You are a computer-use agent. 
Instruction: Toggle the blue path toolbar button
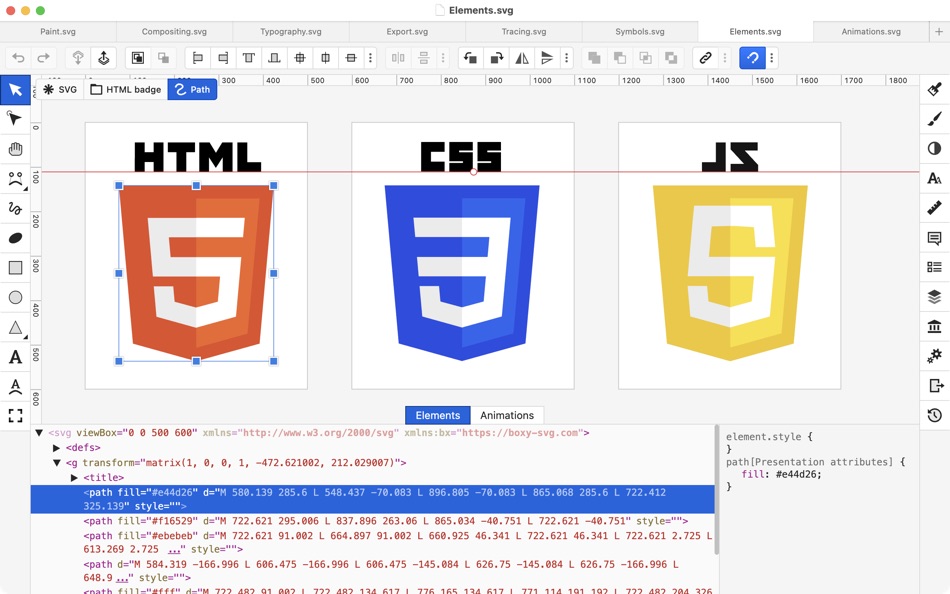pos(752,58)
